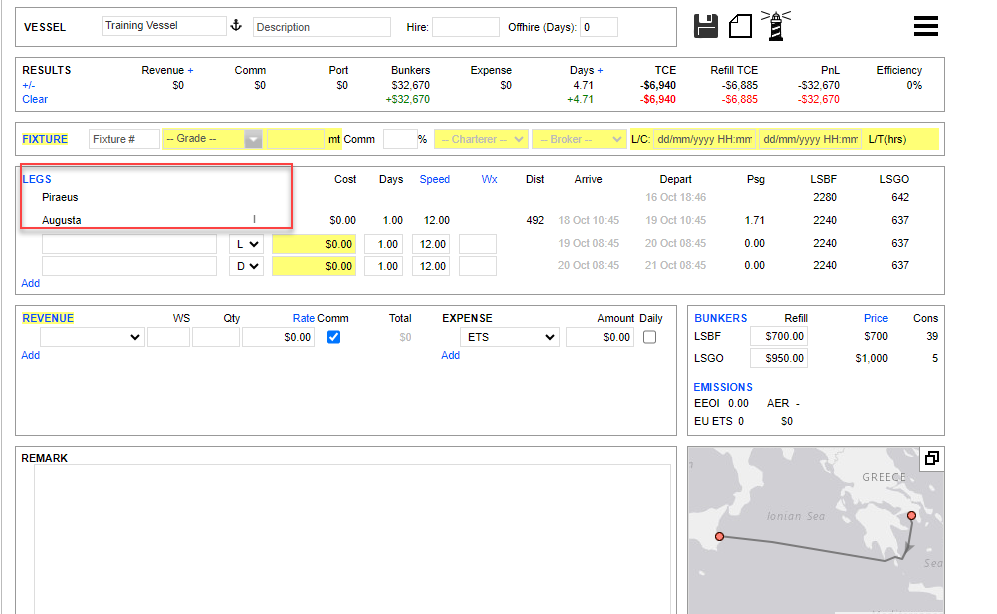
Task: Click the lighthouse icon
Action: tap(775, 26)
